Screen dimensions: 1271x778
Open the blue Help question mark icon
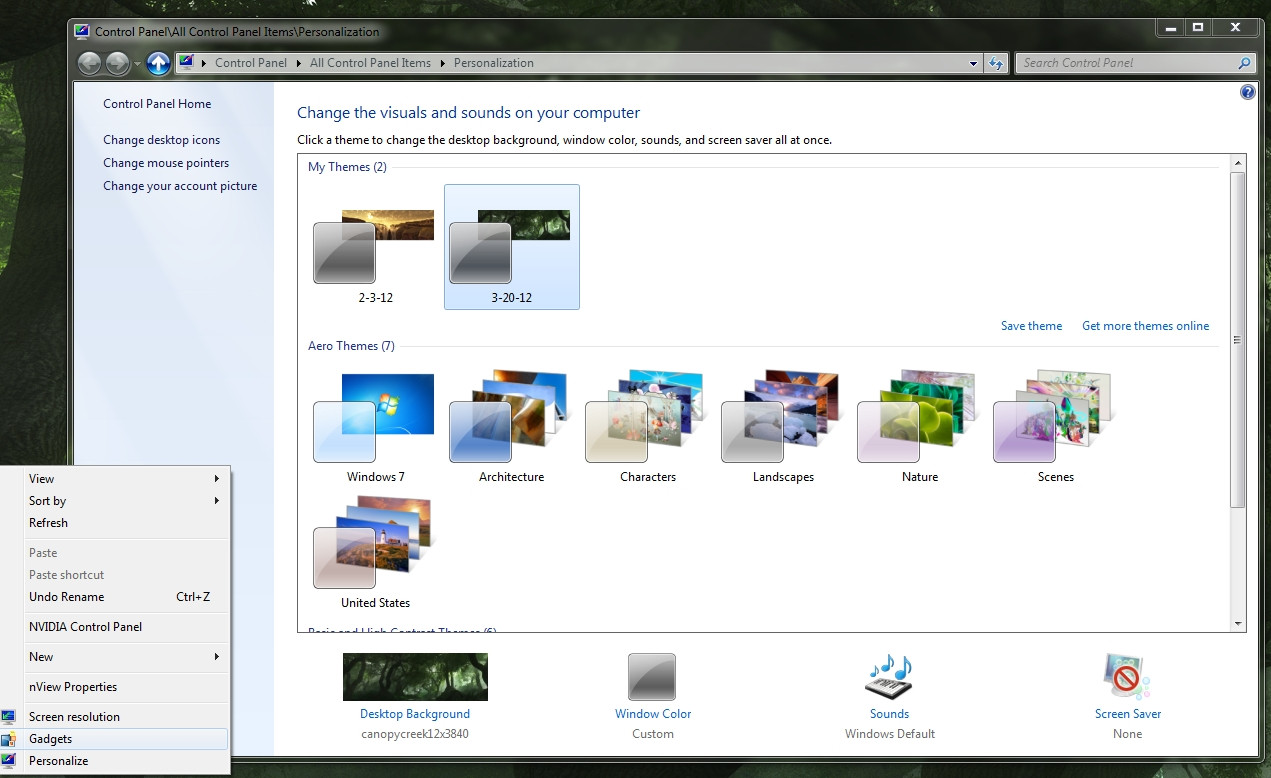pyautogui.click(x=1247, y=92)
